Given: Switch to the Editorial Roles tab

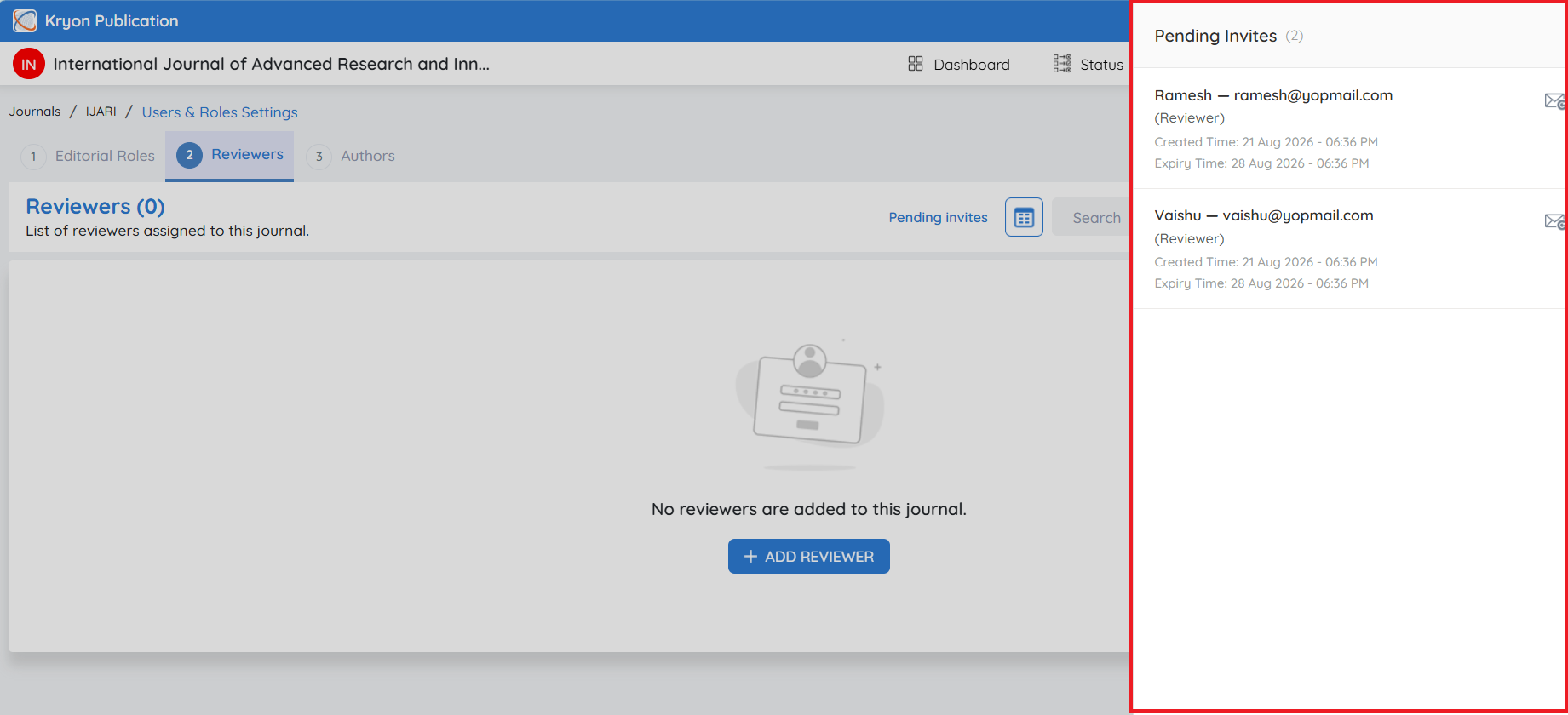Looking at the screenshot, I should [88, 157].
